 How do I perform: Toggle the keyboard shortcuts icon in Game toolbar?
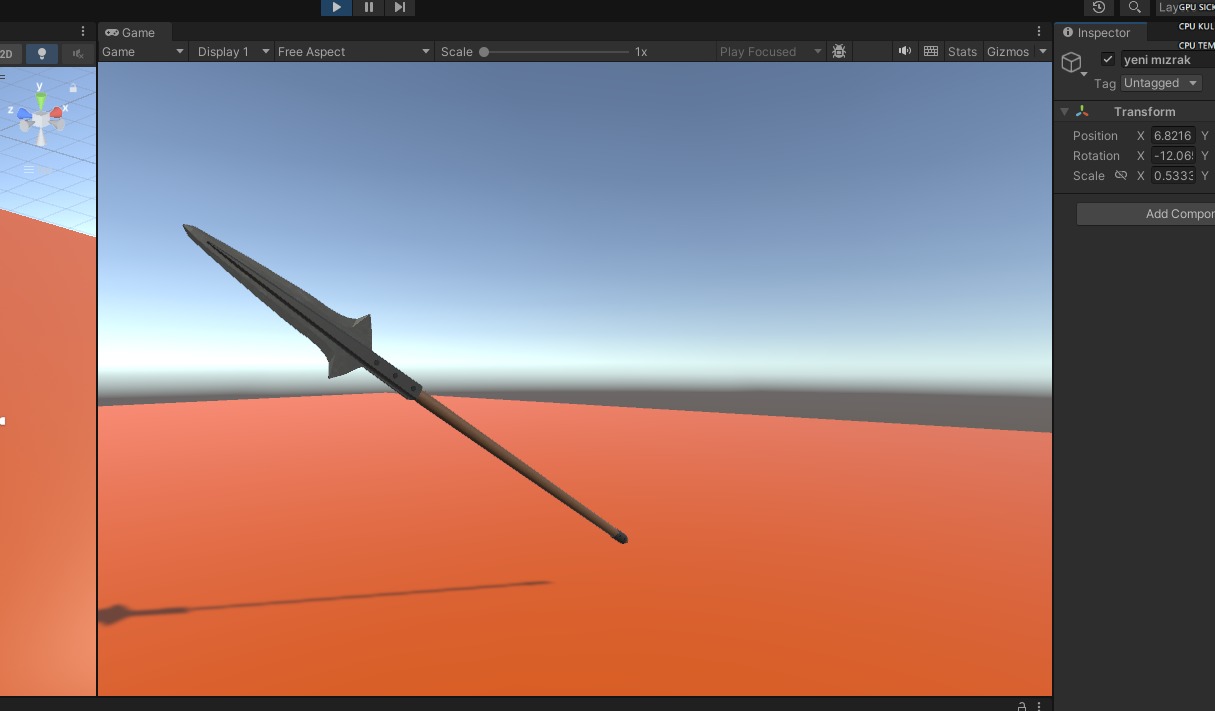click(x=931, y=51)
